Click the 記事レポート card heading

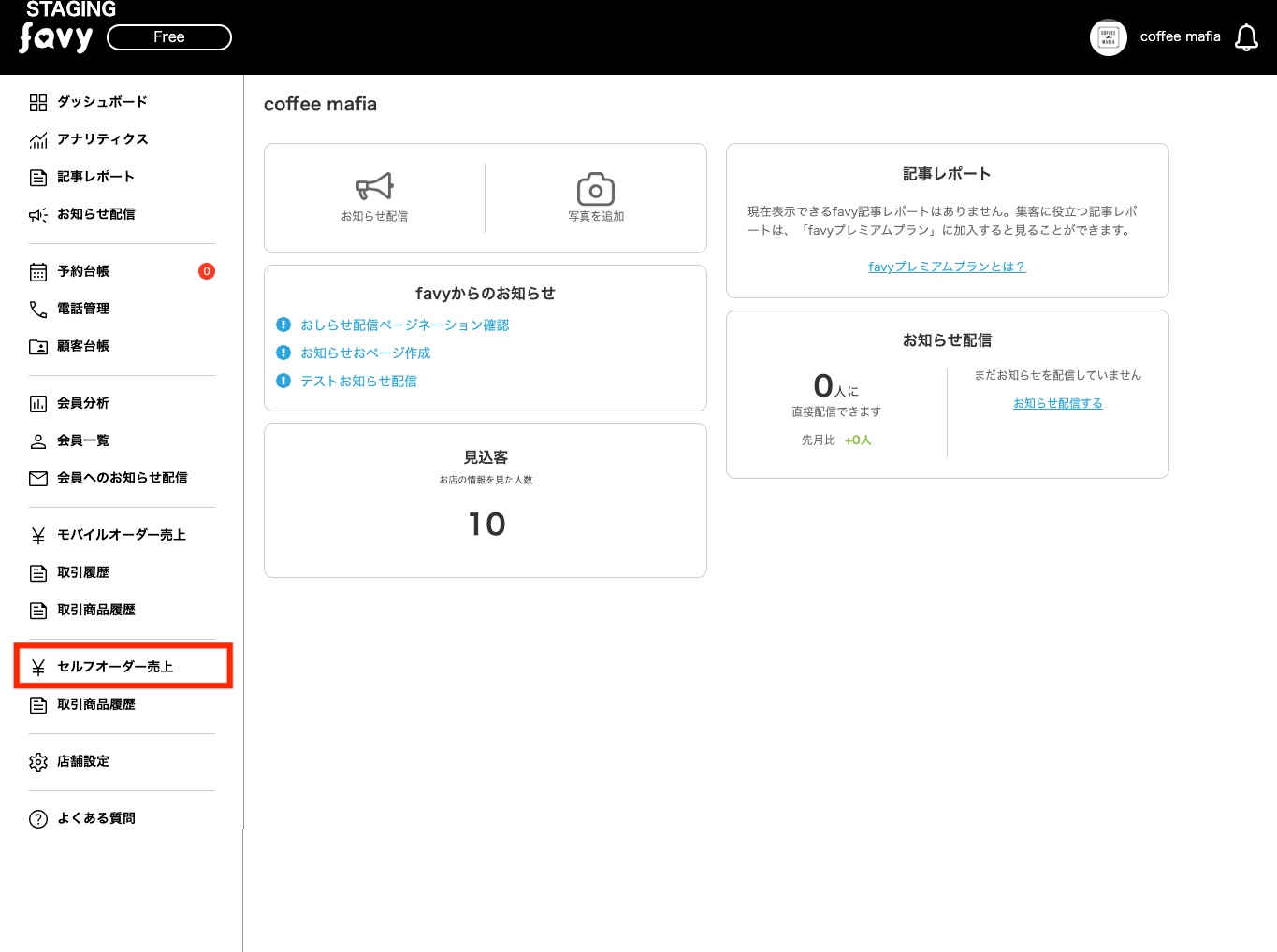point(947,174)
